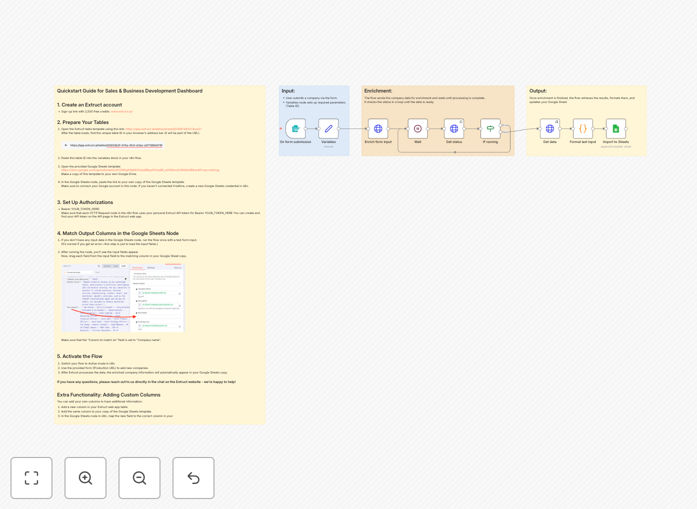Click heading "2. Prepare Your Tables"
This screenshot has width=697, height=509.
coord(83,122)
